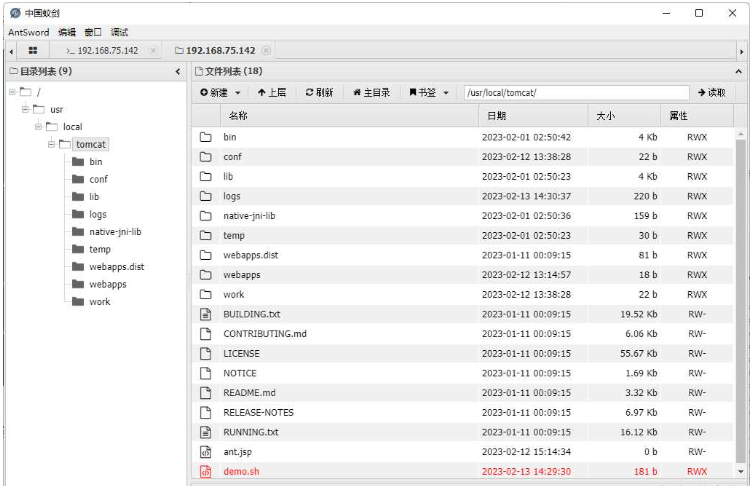
Task: Open the 编辑 menu
Action: click(67, 32)
